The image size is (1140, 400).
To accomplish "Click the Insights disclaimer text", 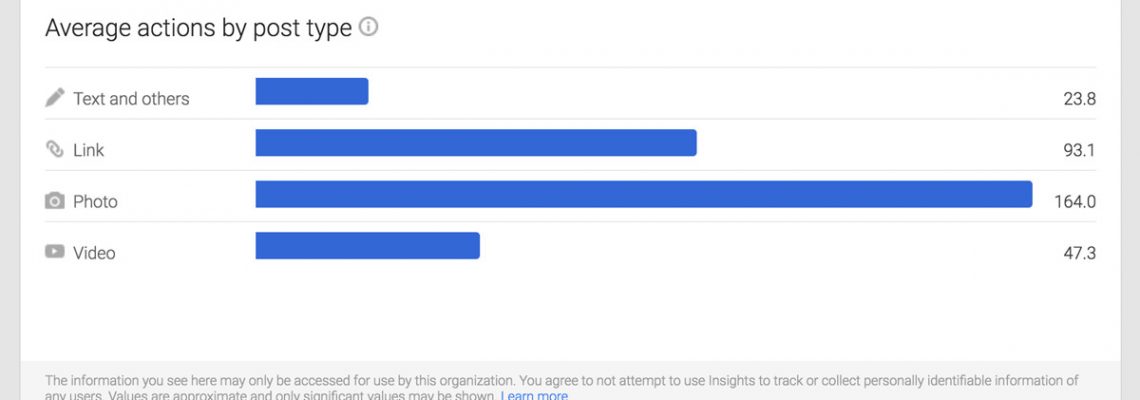I will tap(560, 381).
